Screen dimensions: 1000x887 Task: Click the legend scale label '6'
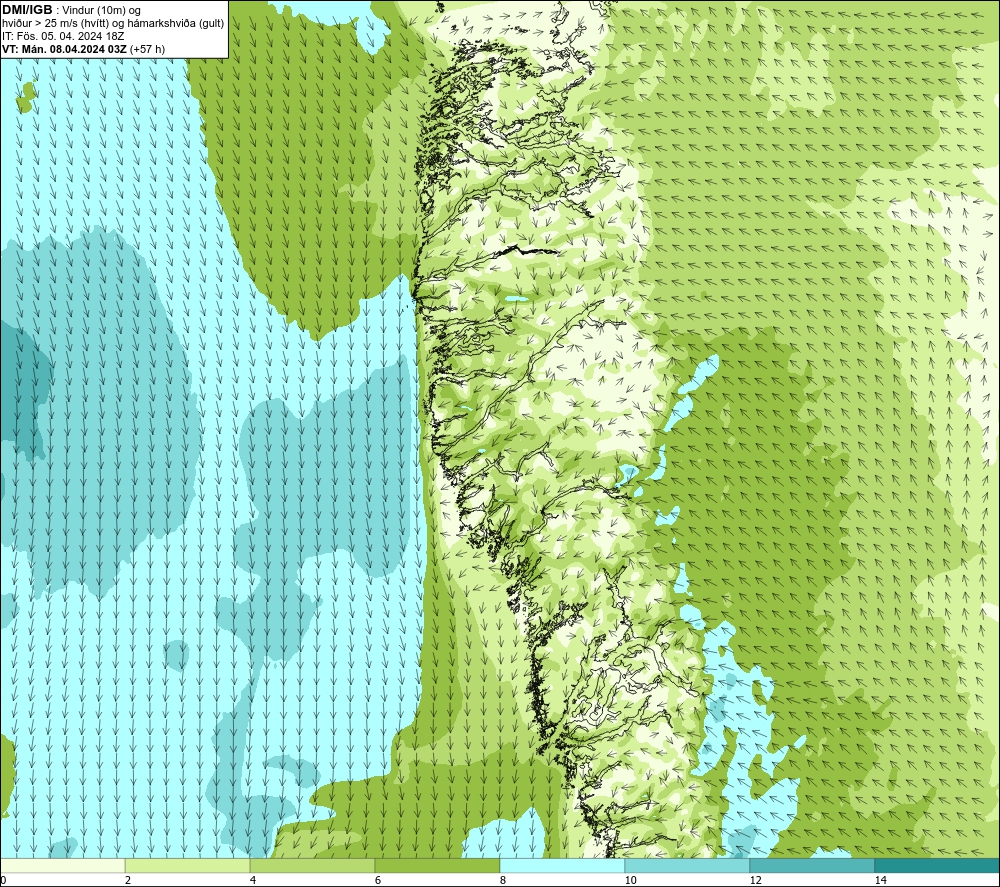[378, 880]
